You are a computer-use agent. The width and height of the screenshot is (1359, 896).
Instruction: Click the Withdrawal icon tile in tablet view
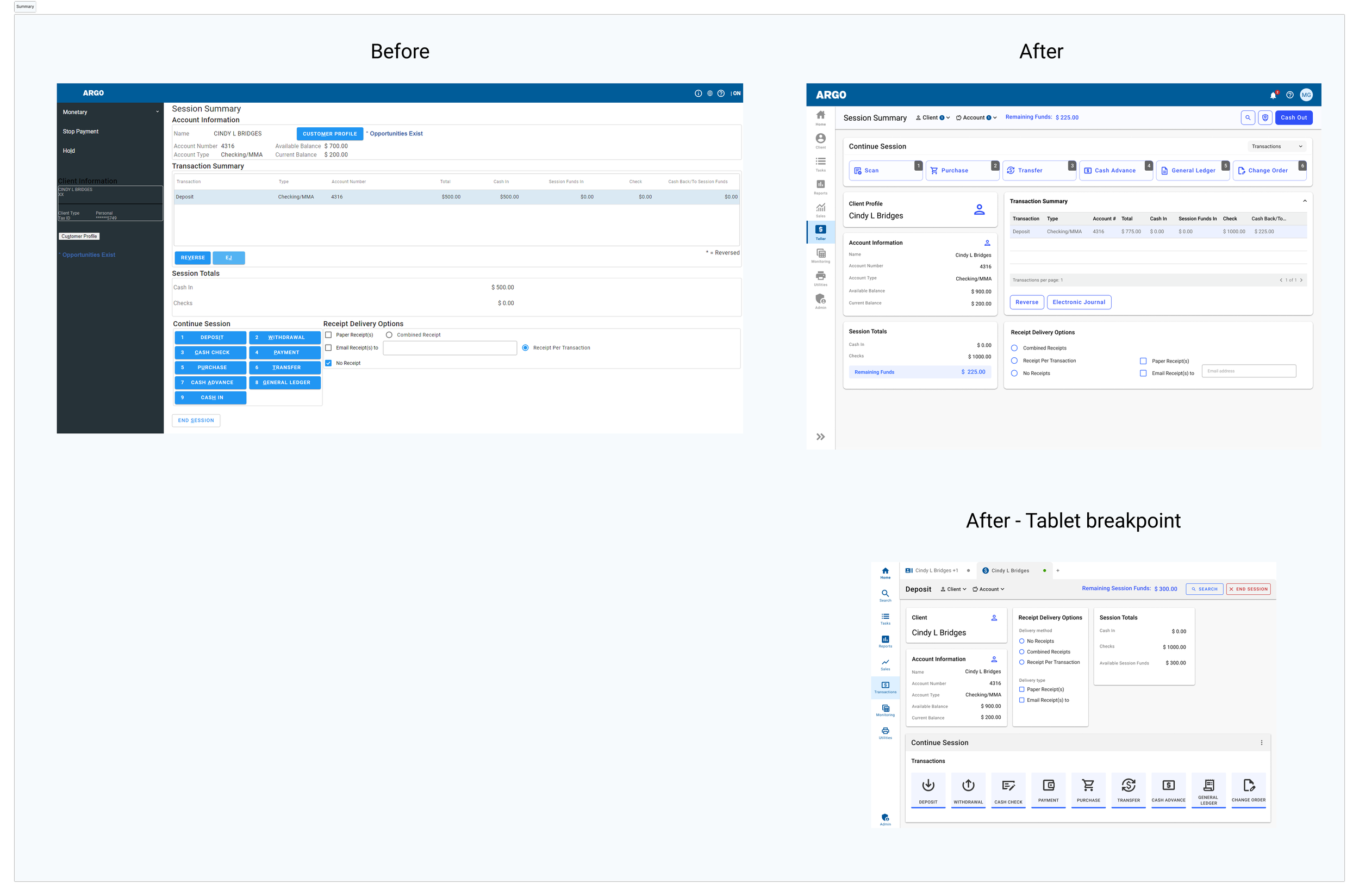click(968, 790)
